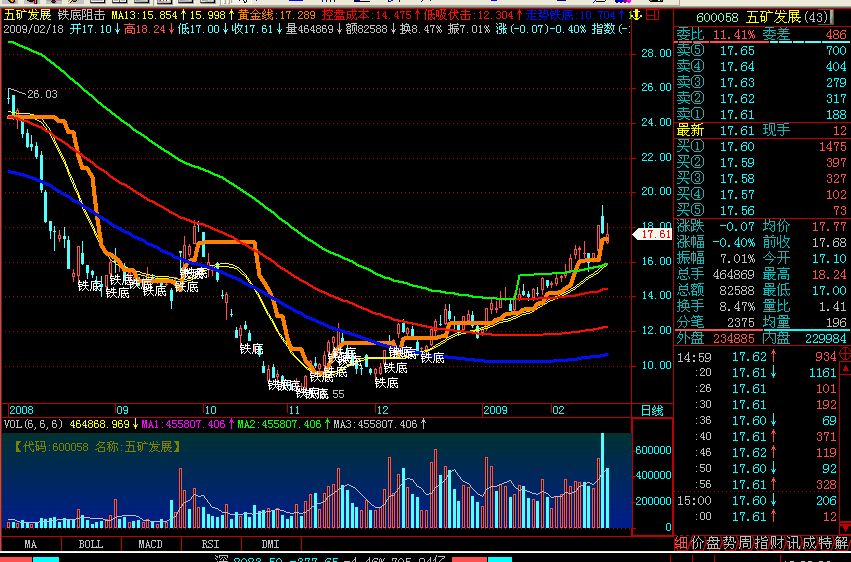
Task: Click the 26.03 high price label
Action: [x=42, y=94]
